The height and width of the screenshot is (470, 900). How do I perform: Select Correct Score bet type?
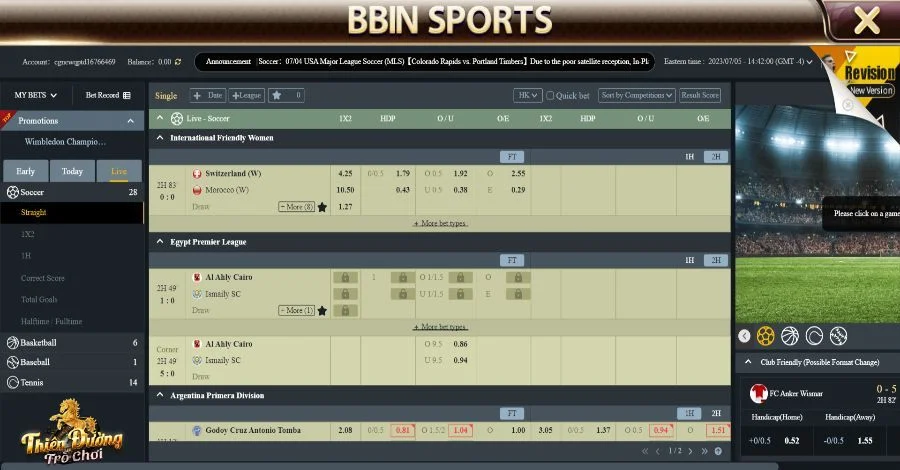(43, 278)
